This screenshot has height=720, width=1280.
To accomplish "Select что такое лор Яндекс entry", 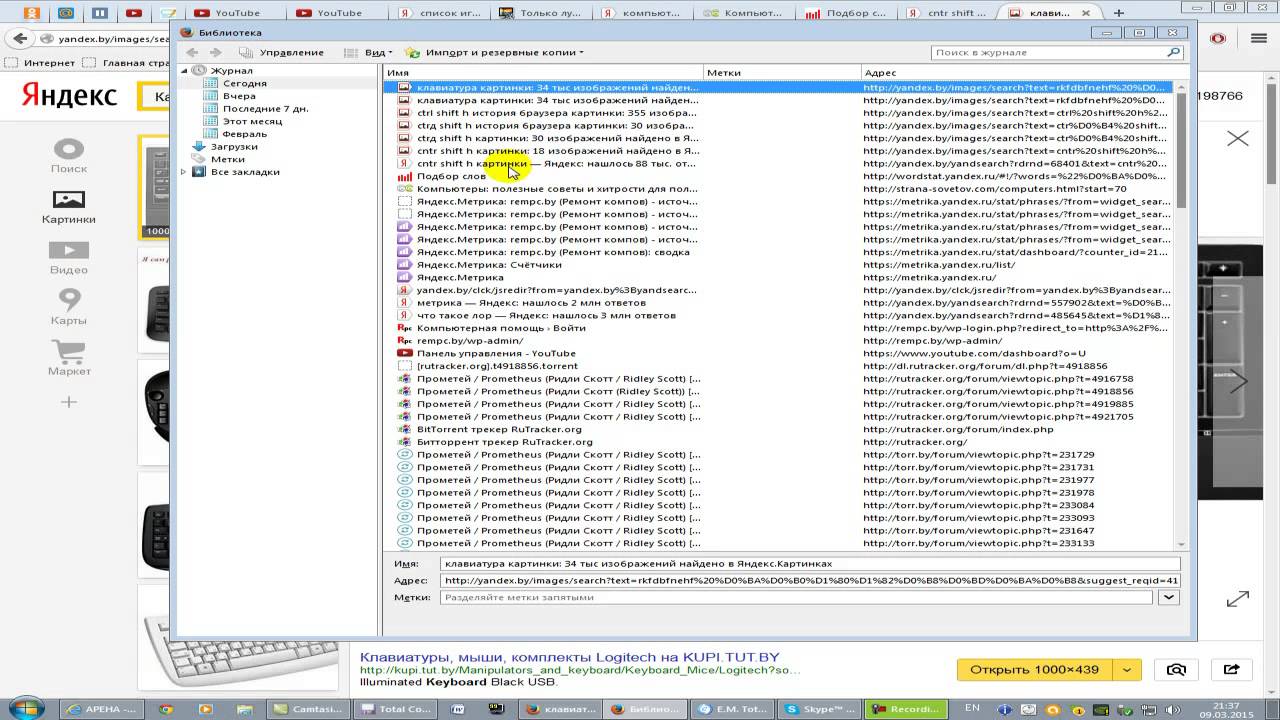I will pyautogui.click(x=780, y=315).
